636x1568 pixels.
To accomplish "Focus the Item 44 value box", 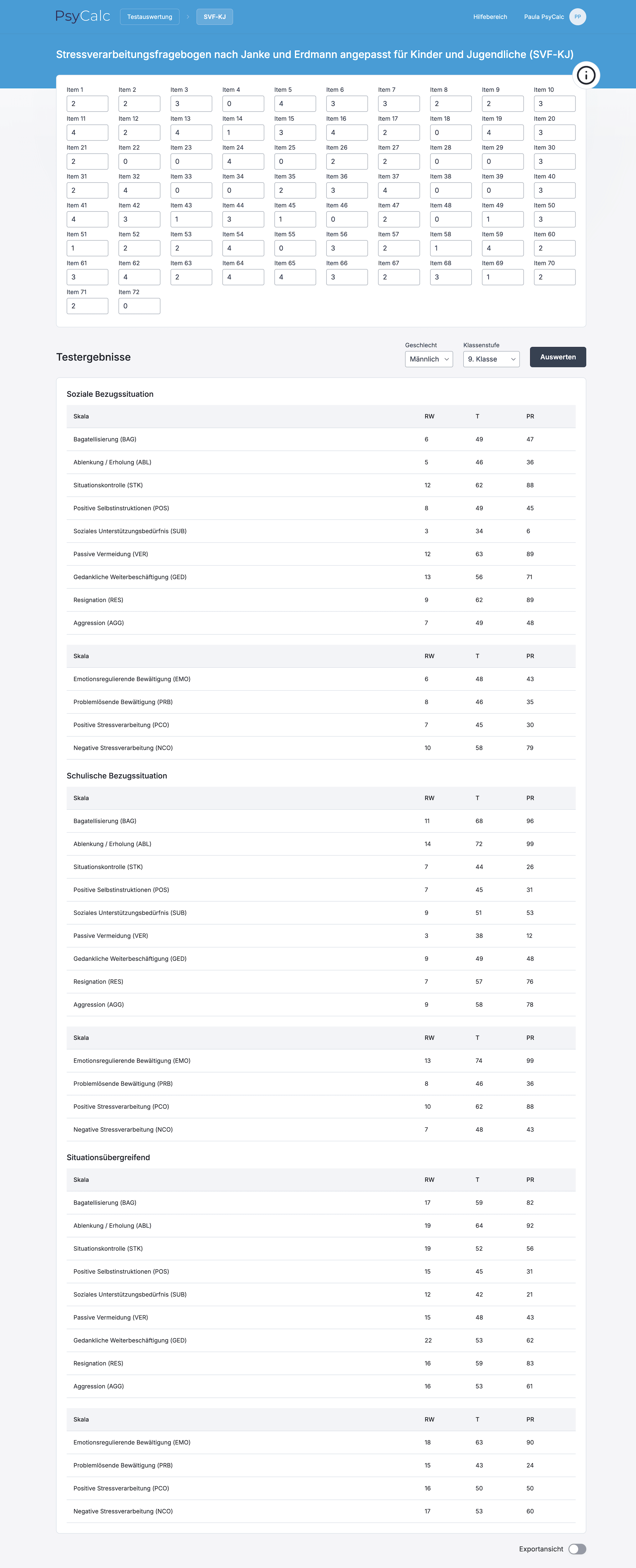I will 243,219.
